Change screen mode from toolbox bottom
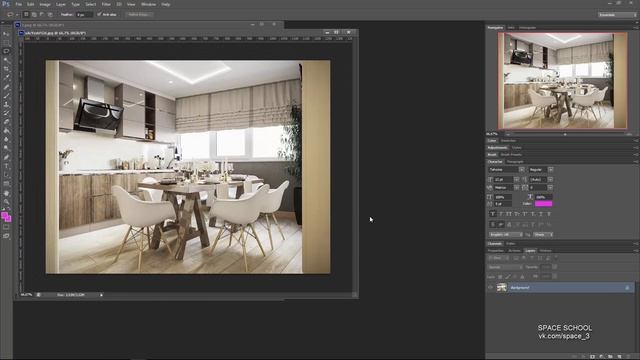The width and height of the screenshot is (640, 360). coord(6,236)
